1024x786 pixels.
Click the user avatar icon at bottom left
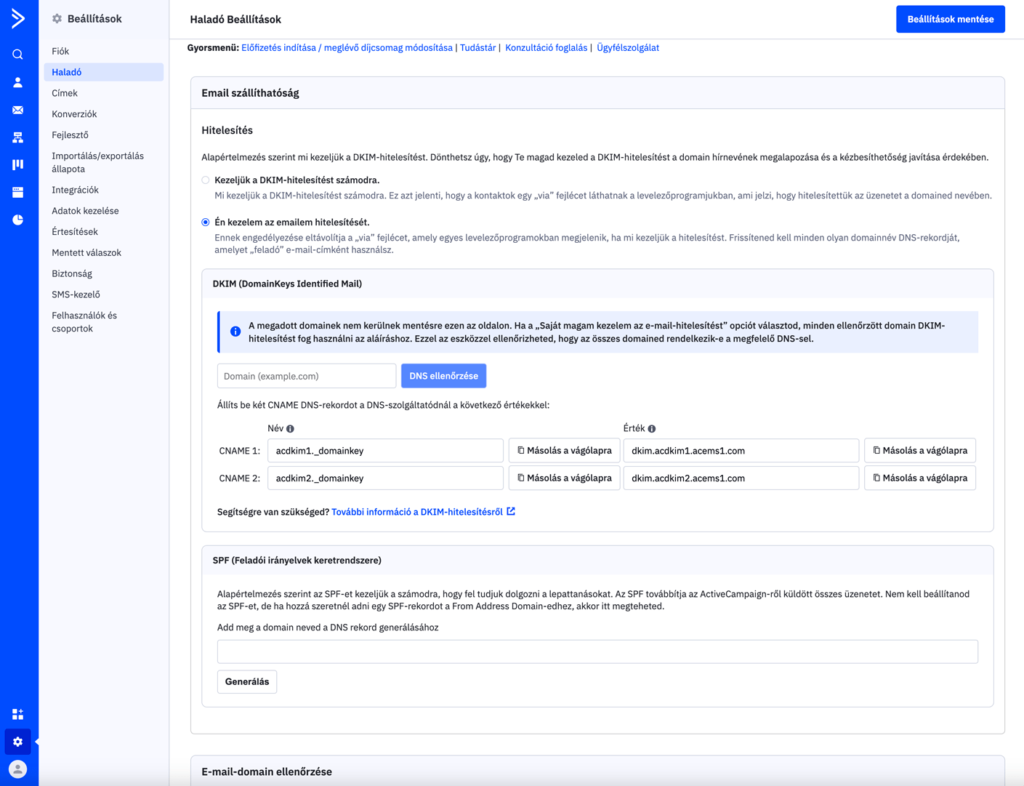coord(17,768)
